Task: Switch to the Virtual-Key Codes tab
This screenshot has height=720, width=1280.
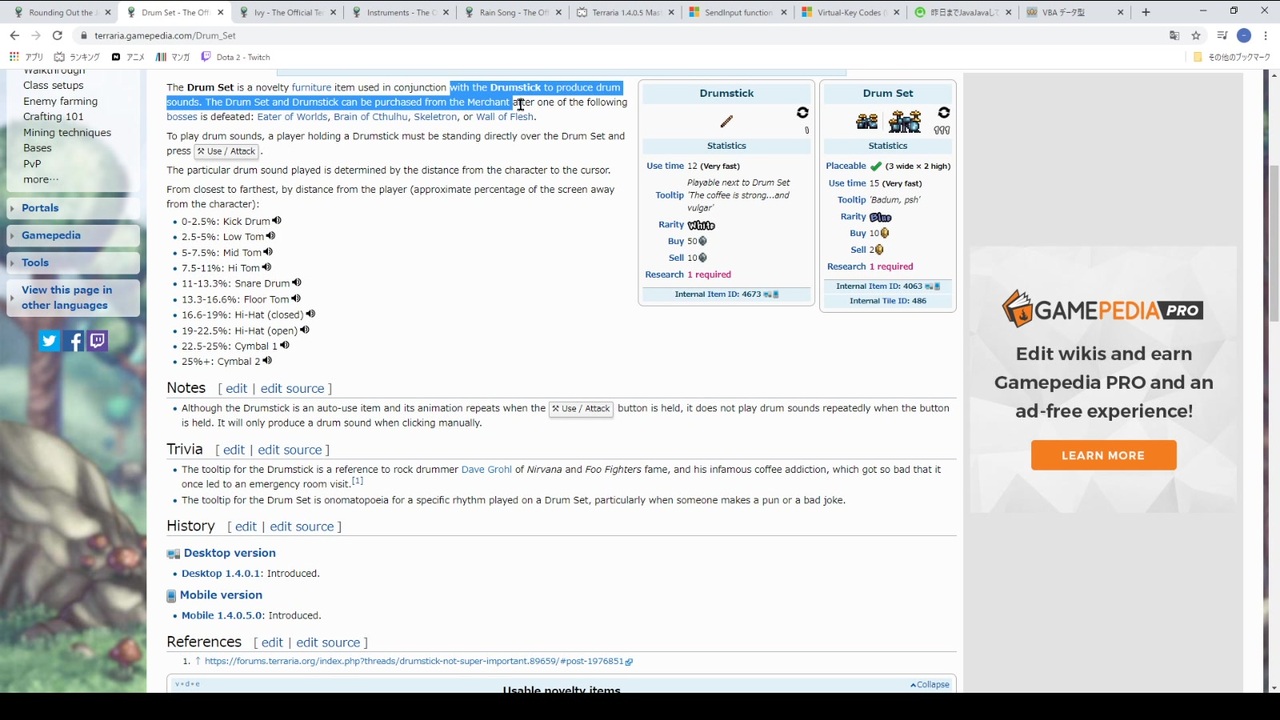Action: (x=851, y=12)
